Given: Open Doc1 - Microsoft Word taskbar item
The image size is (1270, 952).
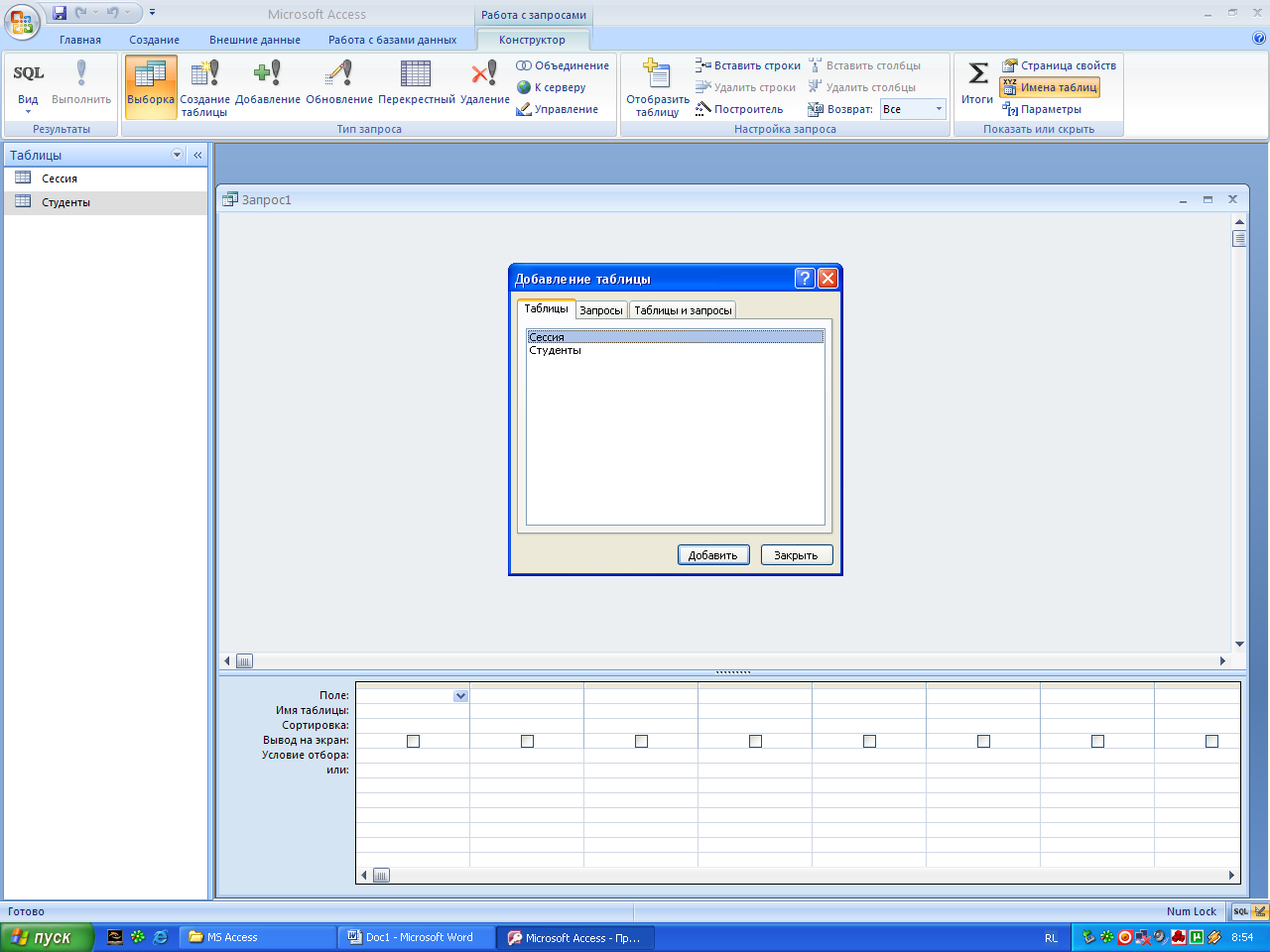Looking at the screenshot, I should pos(417,937).
